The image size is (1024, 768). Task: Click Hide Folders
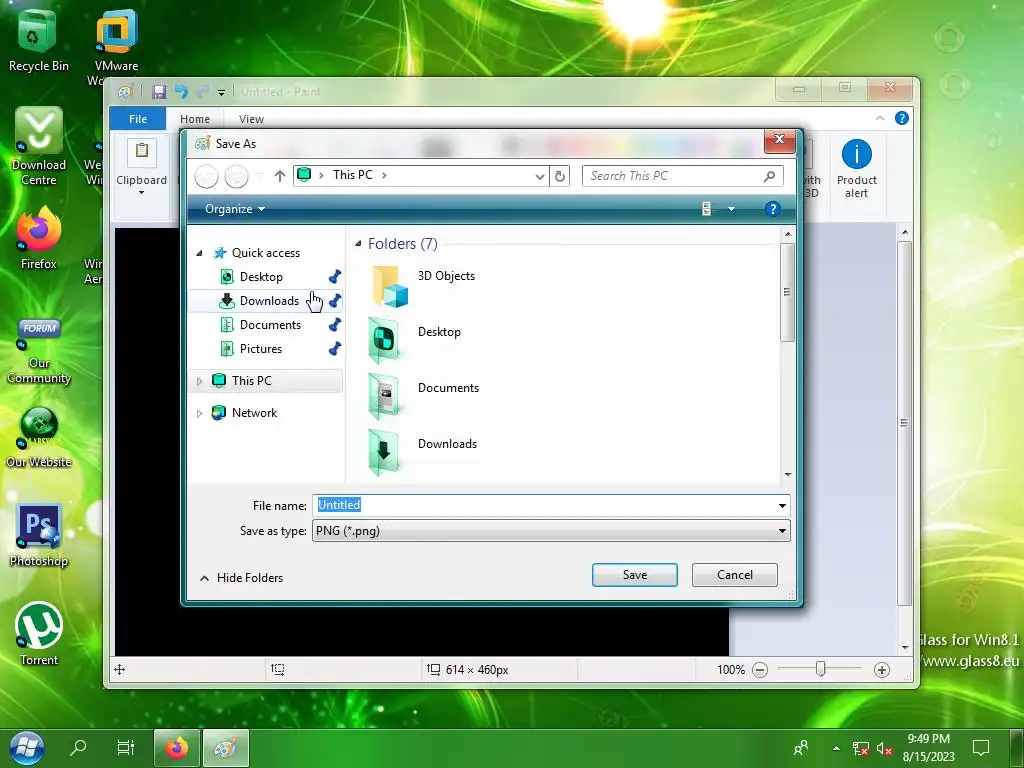click(x=241, y=578)
